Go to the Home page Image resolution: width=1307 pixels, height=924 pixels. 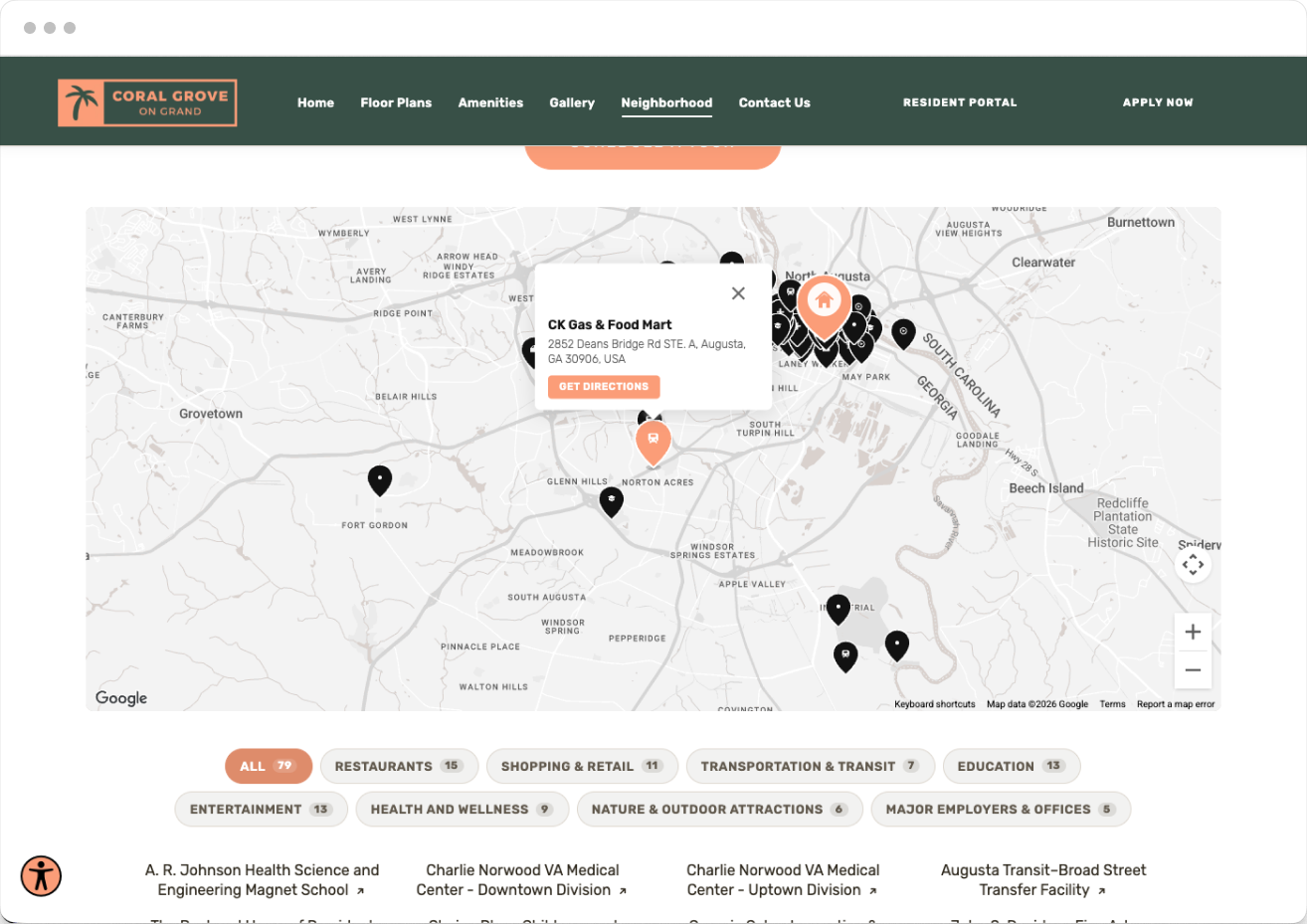[315, 102]
